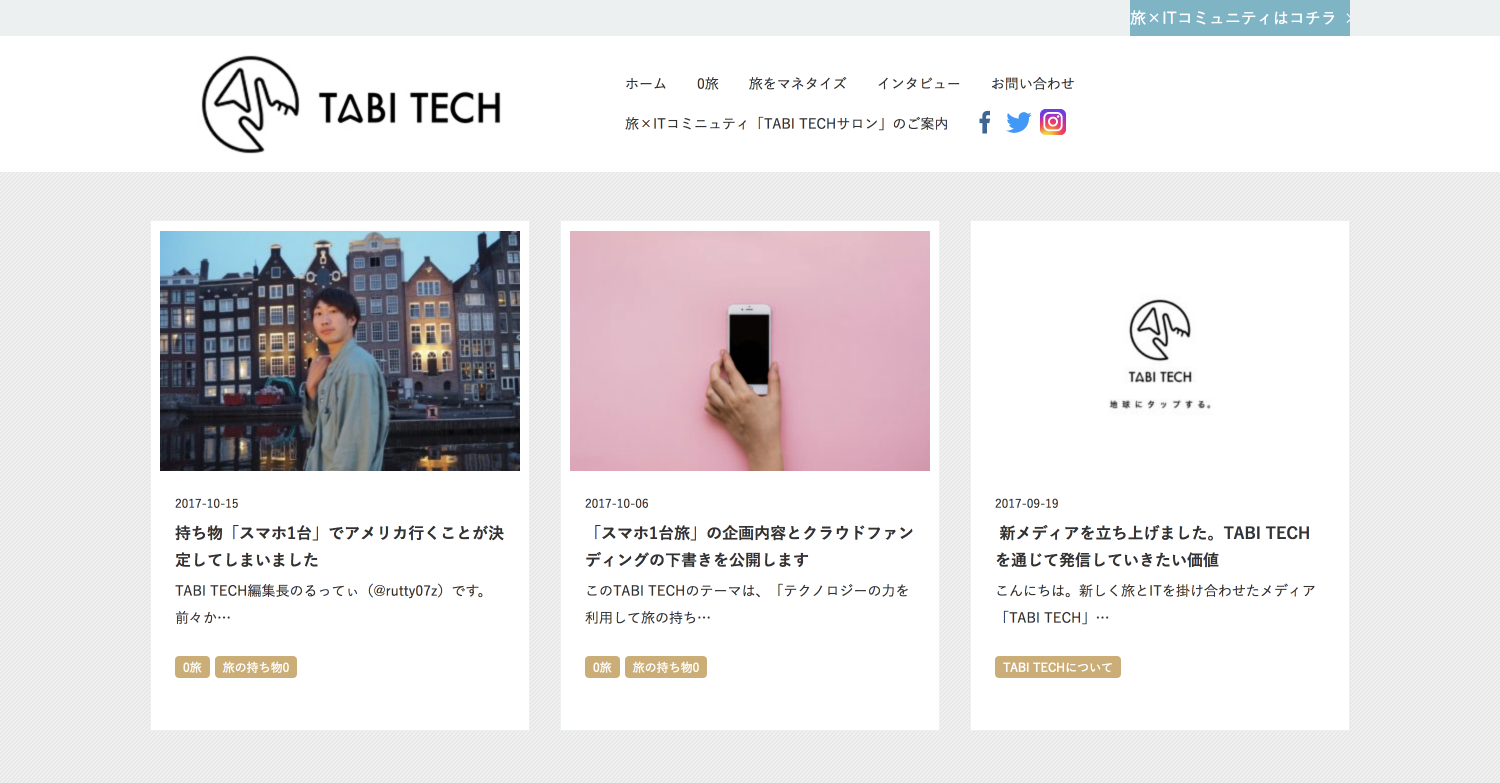Open お問い合わせ contact page
Screen dimensions: 1500x783
tap(1033, 83)
